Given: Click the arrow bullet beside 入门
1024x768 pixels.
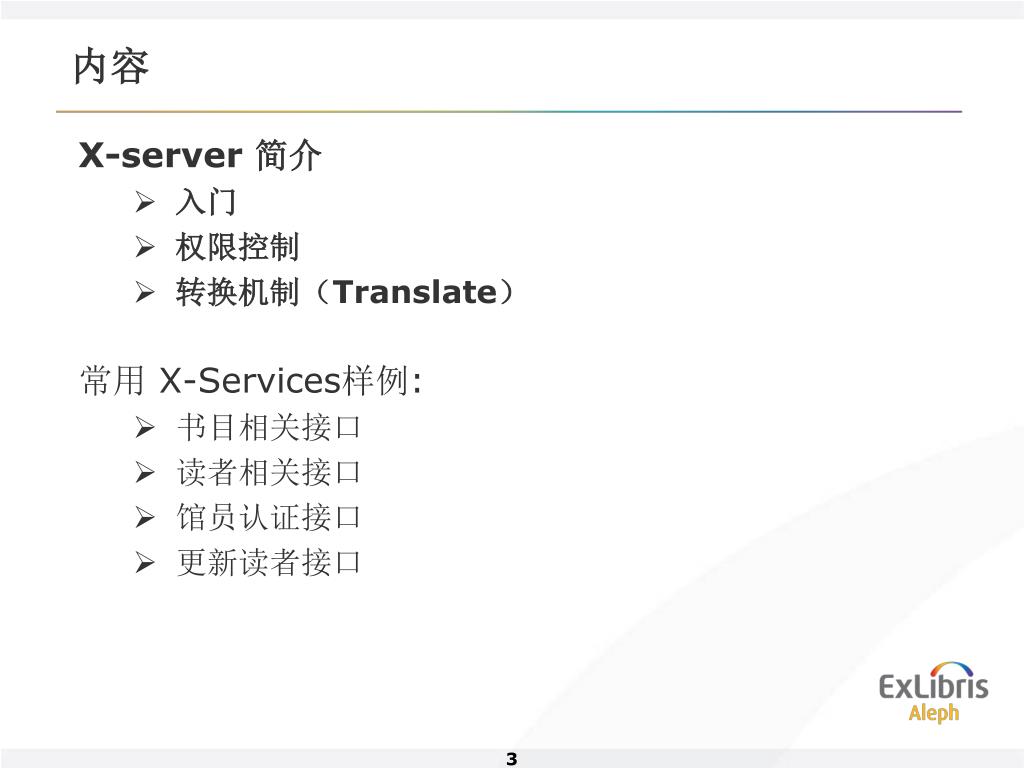Looking at the screenshot, I should coord(145,202).
